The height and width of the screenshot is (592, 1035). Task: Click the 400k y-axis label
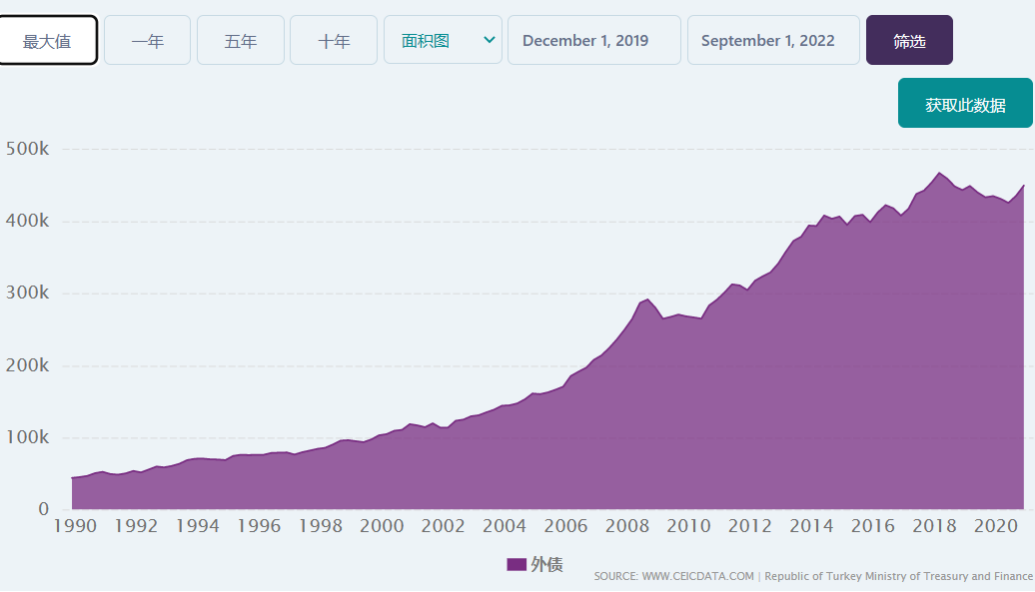pos(27,221)
